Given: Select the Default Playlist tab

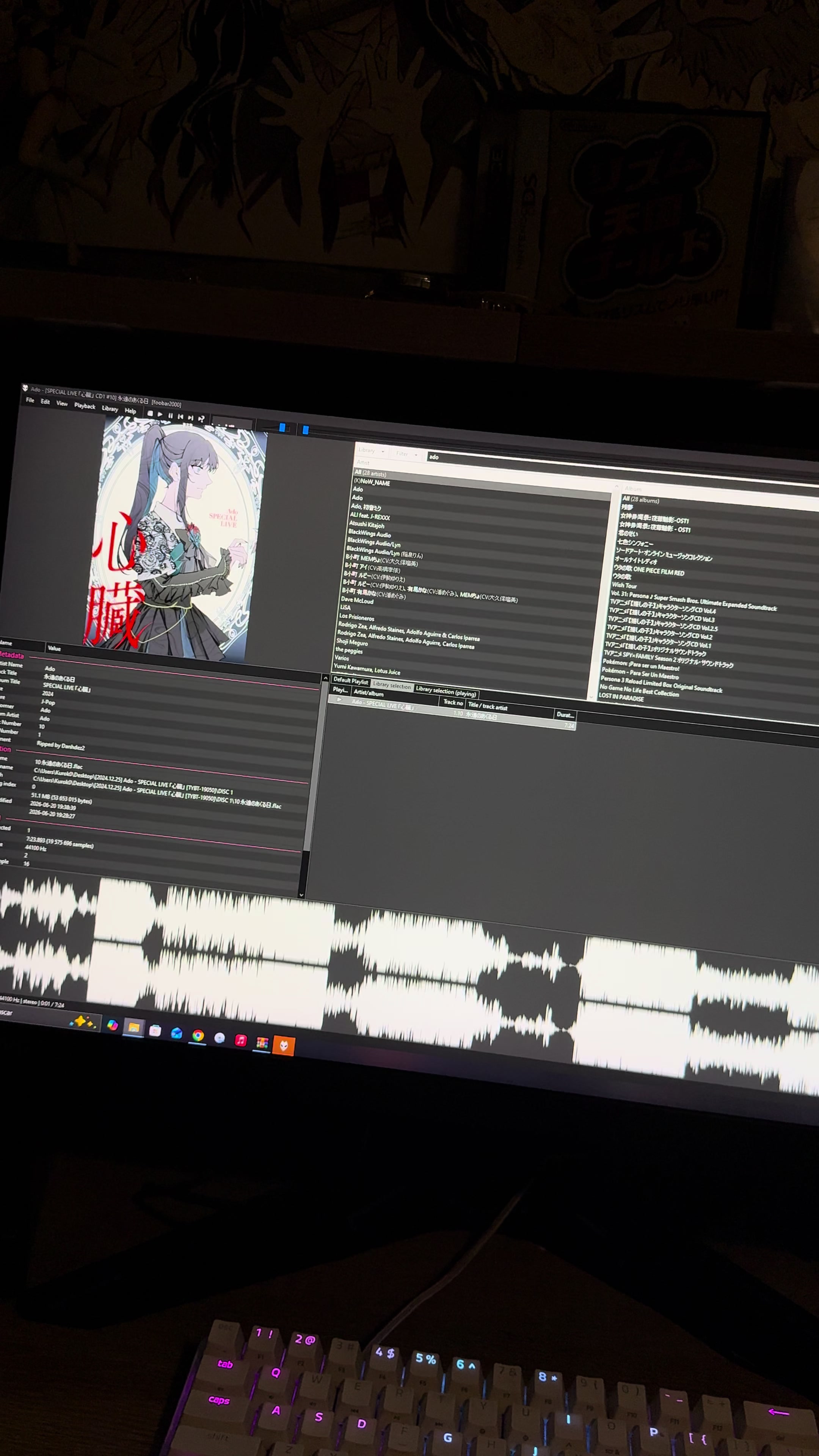Looking at the screenshot, I should click(350, 681).
